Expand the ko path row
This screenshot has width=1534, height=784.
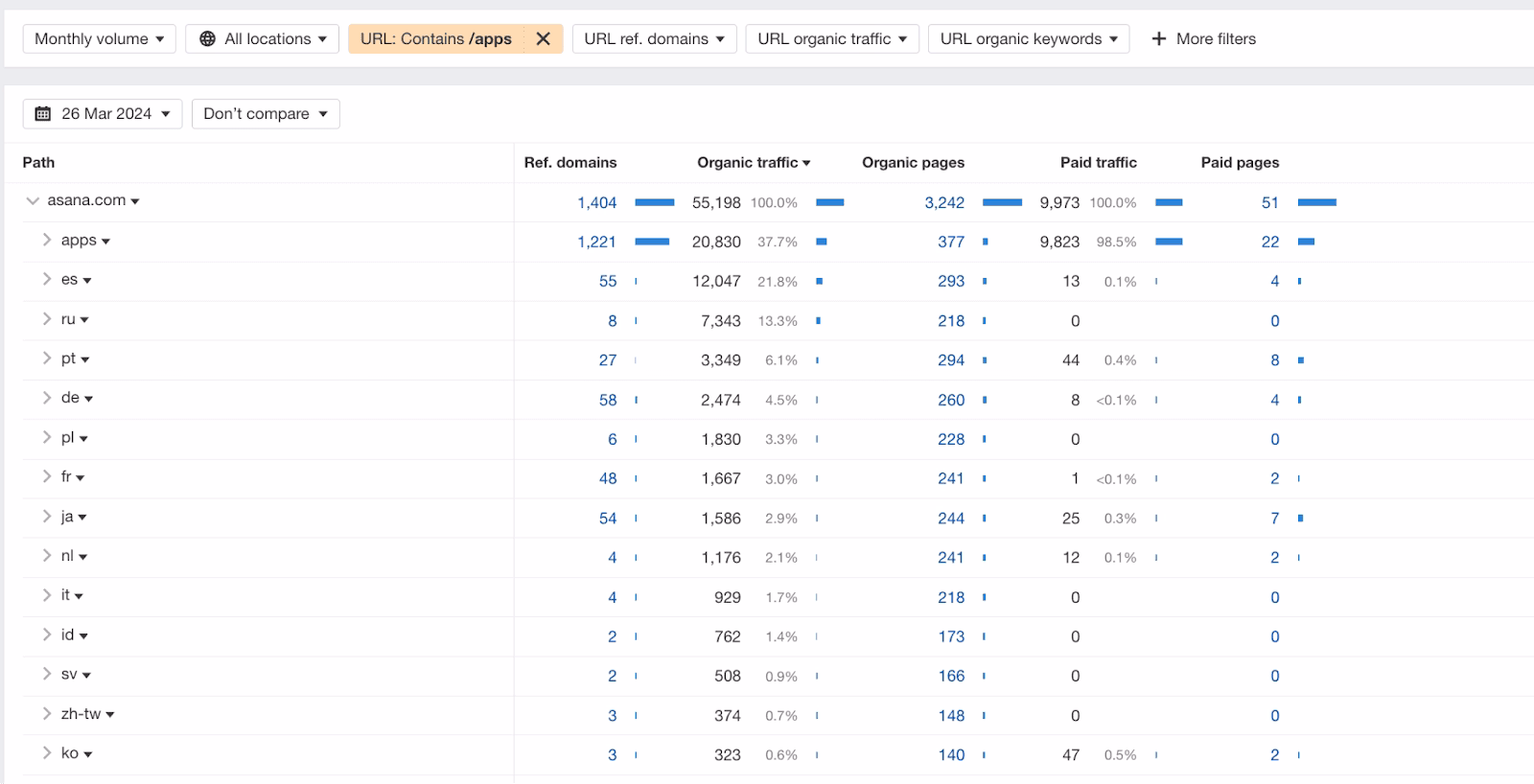46,753
